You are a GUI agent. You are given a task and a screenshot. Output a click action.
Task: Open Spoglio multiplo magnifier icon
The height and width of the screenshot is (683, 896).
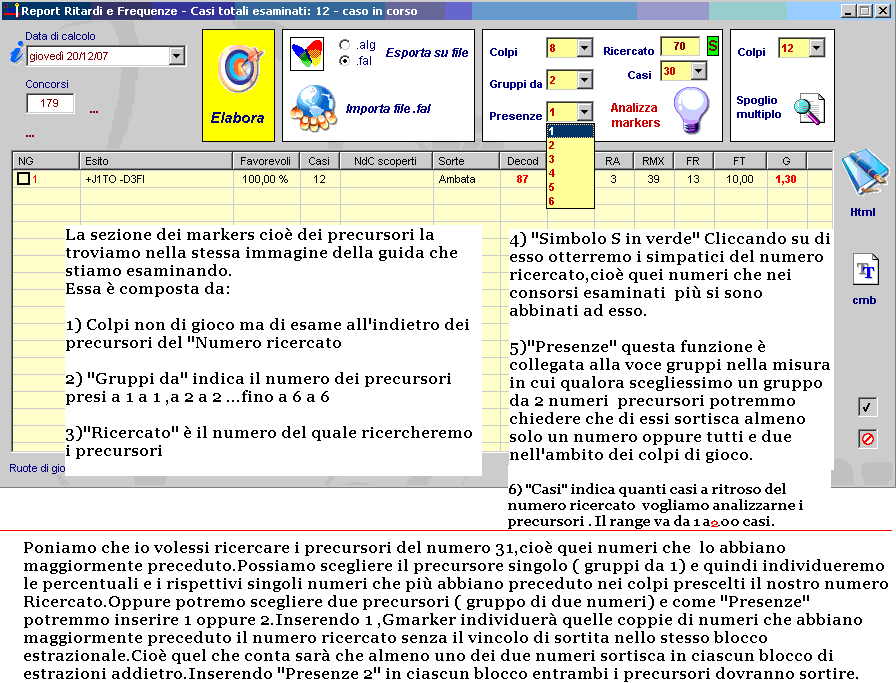(x=809, y=109)
